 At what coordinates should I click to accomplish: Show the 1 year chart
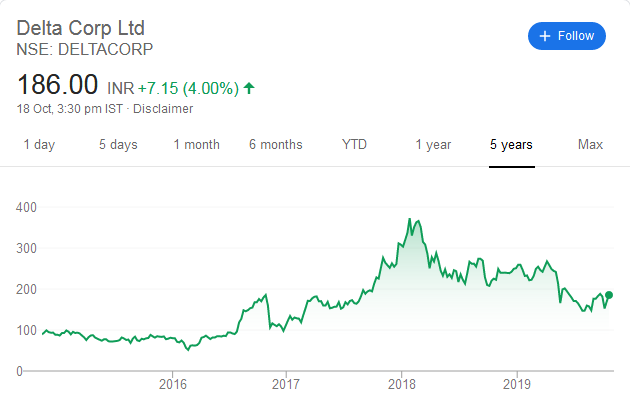click(x=433, y=145)
